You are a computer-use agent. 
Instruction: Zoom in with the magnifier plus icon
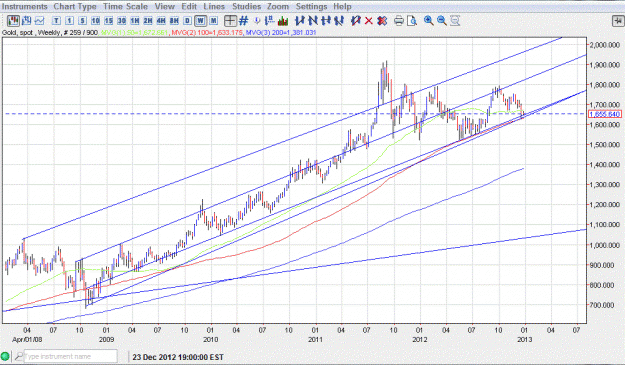pos(428,21)
